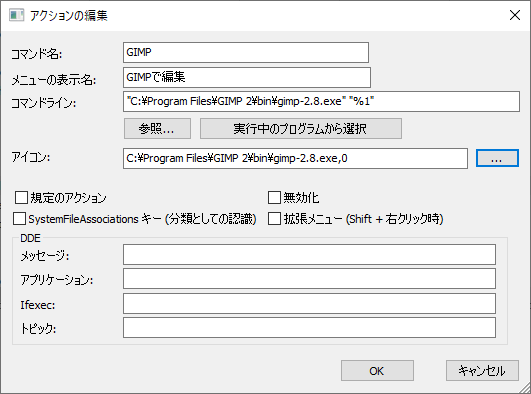
Task: Click the メッセージ: label text
Action: (45, 256)
